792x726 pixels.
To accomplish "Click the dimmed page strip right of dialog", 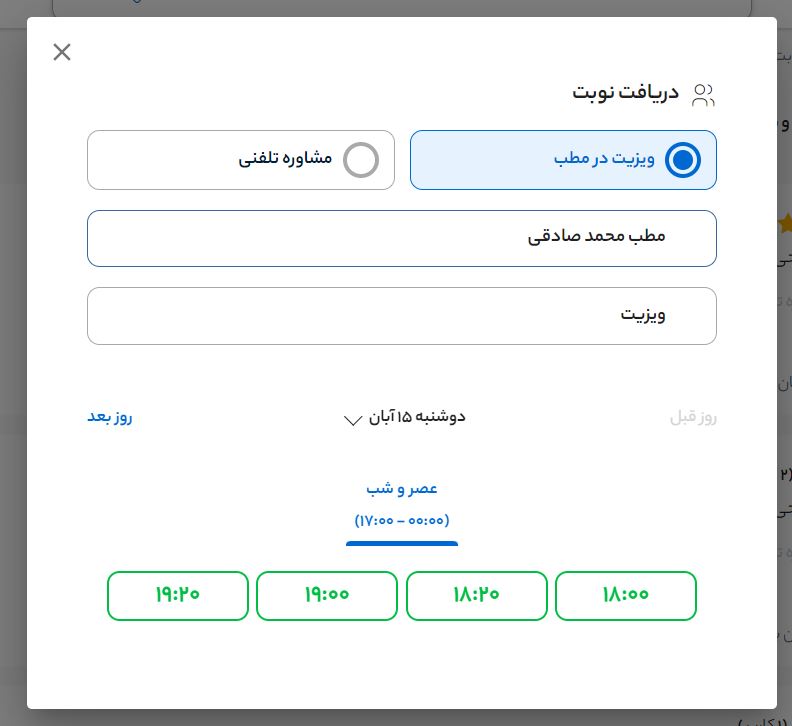I will tap(784, 400).
